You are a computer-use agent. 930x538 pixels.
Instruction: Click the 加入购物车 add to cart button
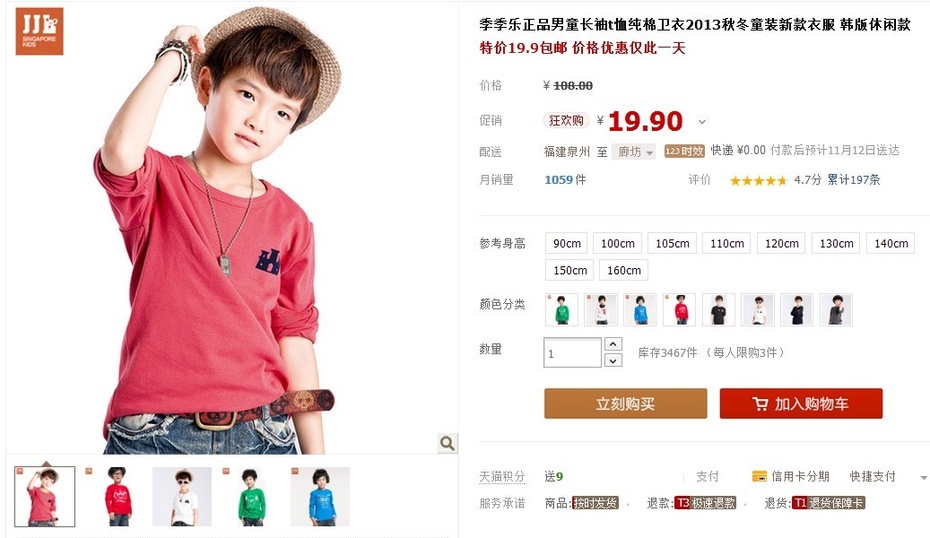pos(801,403)
